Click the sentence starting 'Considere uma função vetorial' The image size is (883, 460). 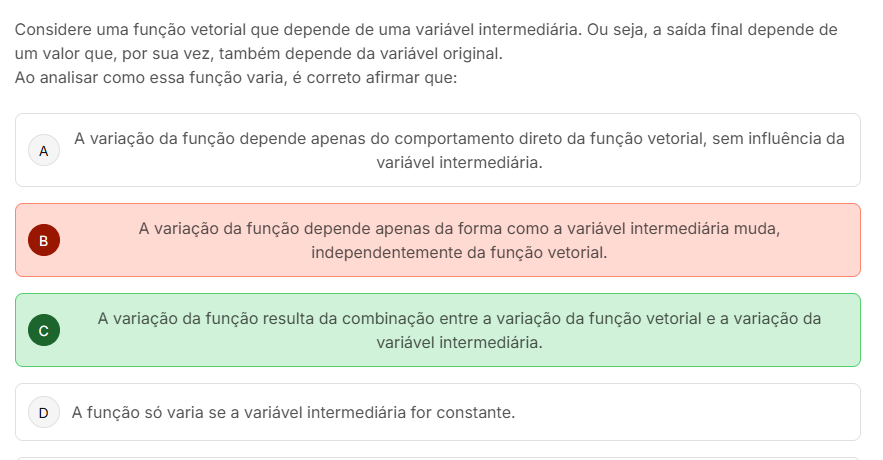tap(298, 29)
